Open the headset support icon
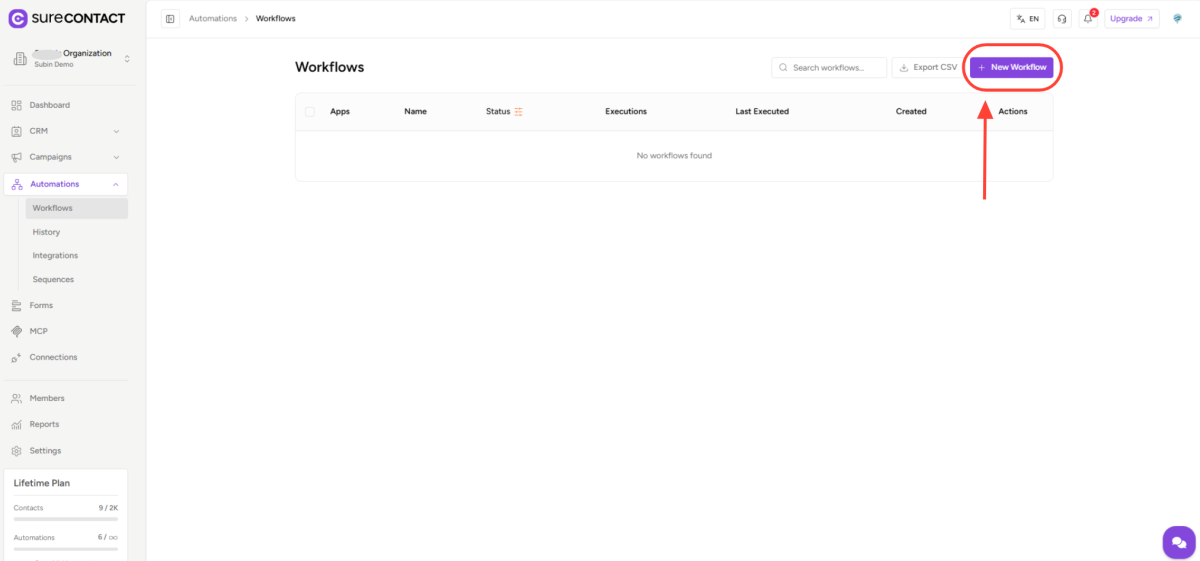This screenshot has width=1200, height=561. point(1061,19)
